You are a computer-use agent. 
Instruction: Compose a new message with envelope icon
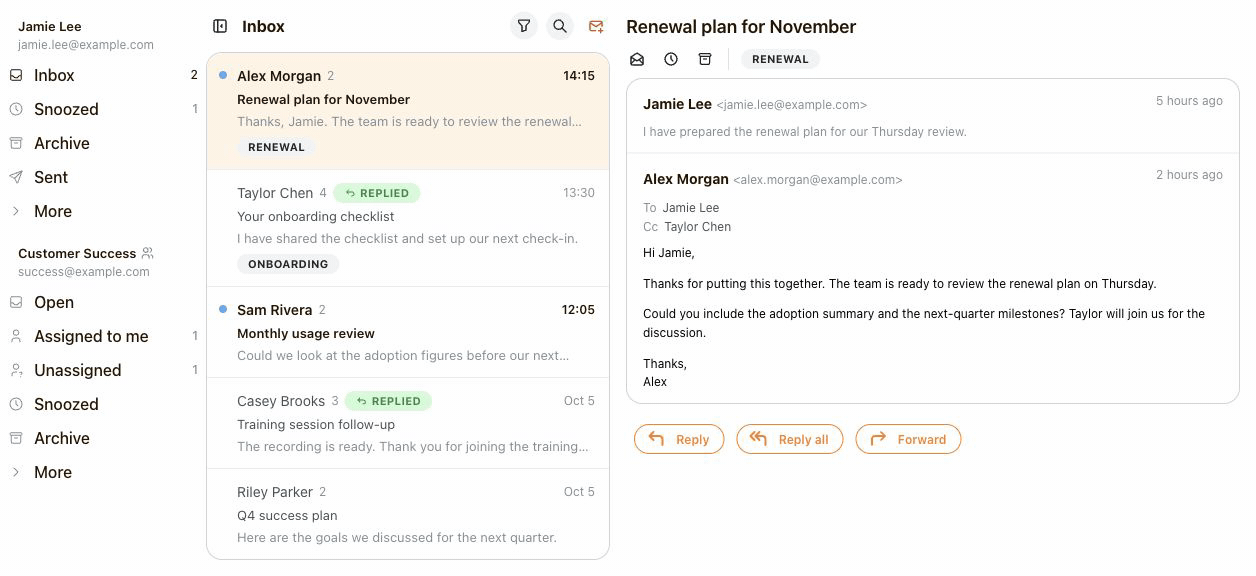pyautogui.click(x=596, y=27)
